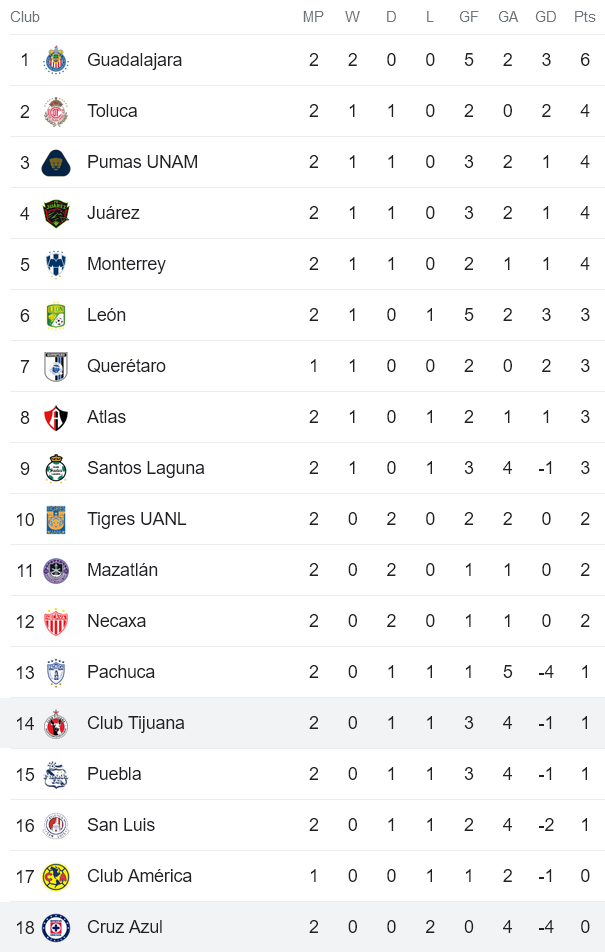Viewport: 605px width, 952px height.
Task: Click the Pumas UNAM puma logo
Action: pyautogui.click(x=57, y=162)
